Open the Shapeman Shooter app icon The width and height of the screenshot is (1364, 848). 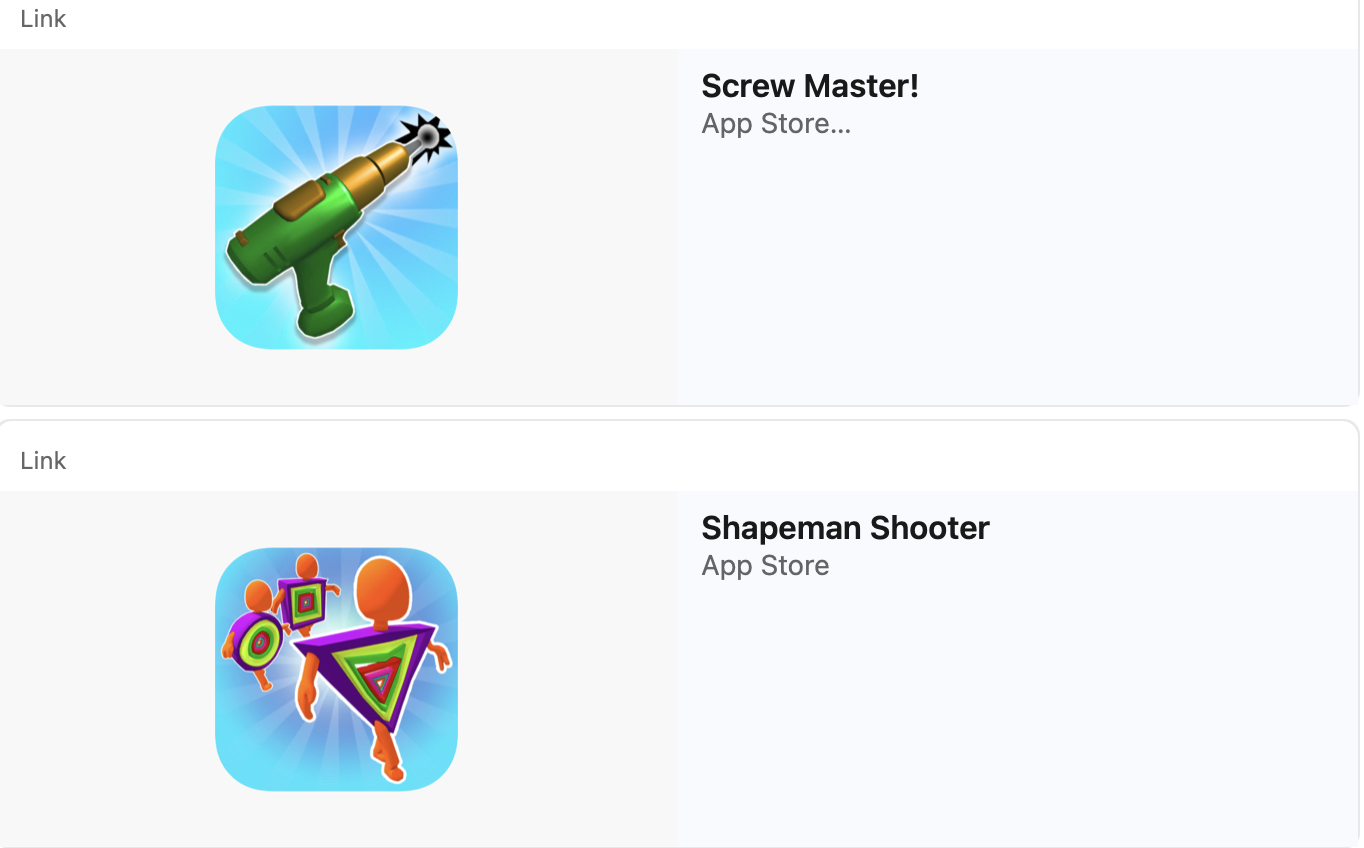point(336,669)
